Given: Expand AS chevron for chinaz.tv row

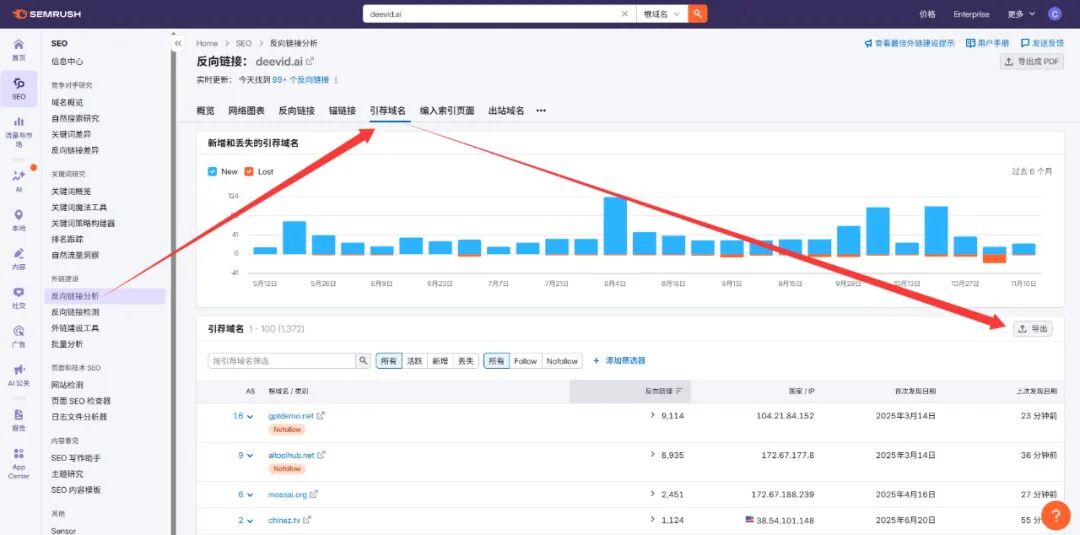Looking at the screenshot, I should (x=250, y=521).
